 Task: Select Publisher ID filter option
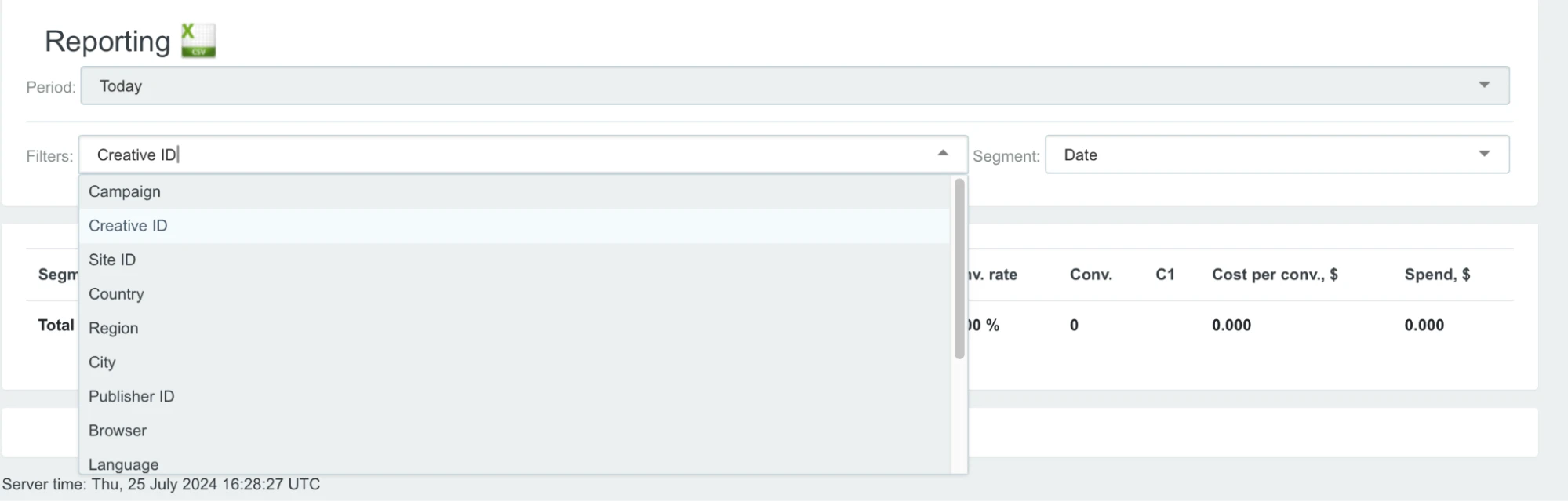point(515,396)
